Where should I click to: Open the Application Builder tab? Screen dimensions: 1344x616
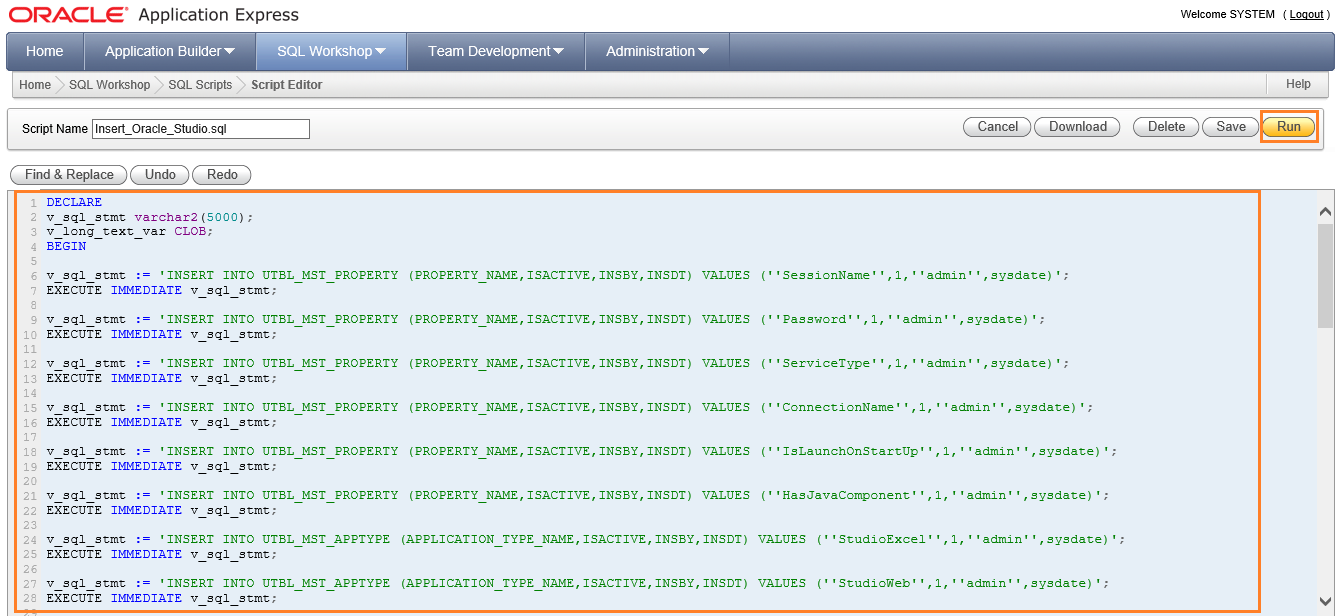[x=170, y=51]
